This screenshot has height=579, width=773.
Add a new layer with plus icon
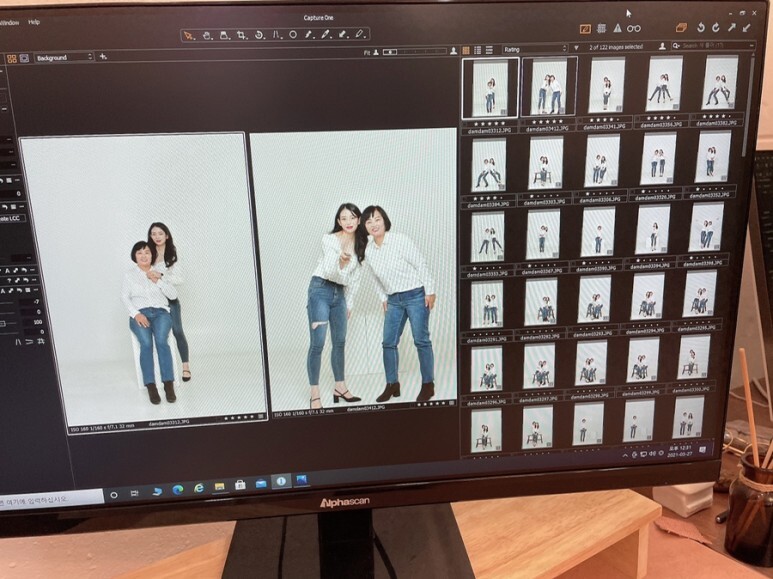click(103, 57)
